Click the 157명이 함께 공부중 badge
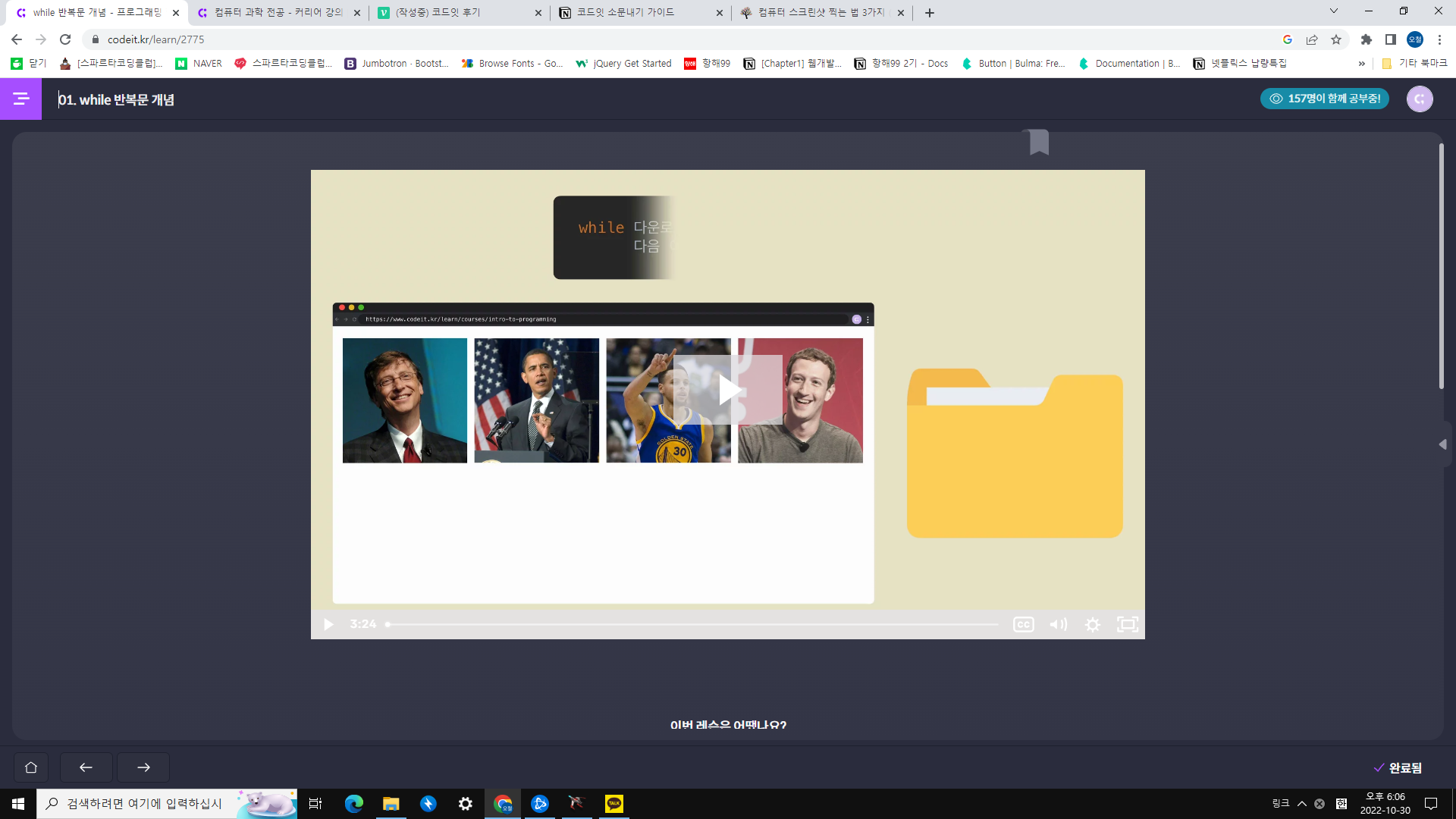1456x819 pixels. [x=1325, y=99]
